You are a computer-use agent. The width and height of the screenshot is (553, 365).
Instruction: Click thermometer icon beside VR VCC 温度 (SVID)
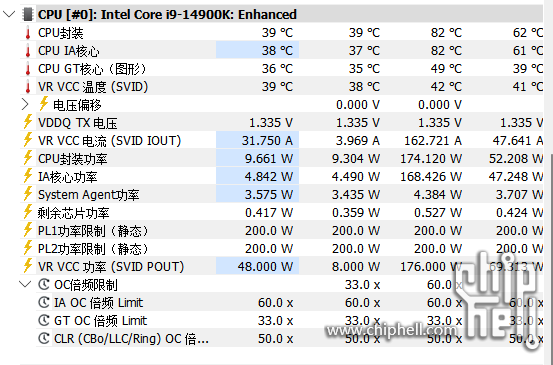click(28, 87)
